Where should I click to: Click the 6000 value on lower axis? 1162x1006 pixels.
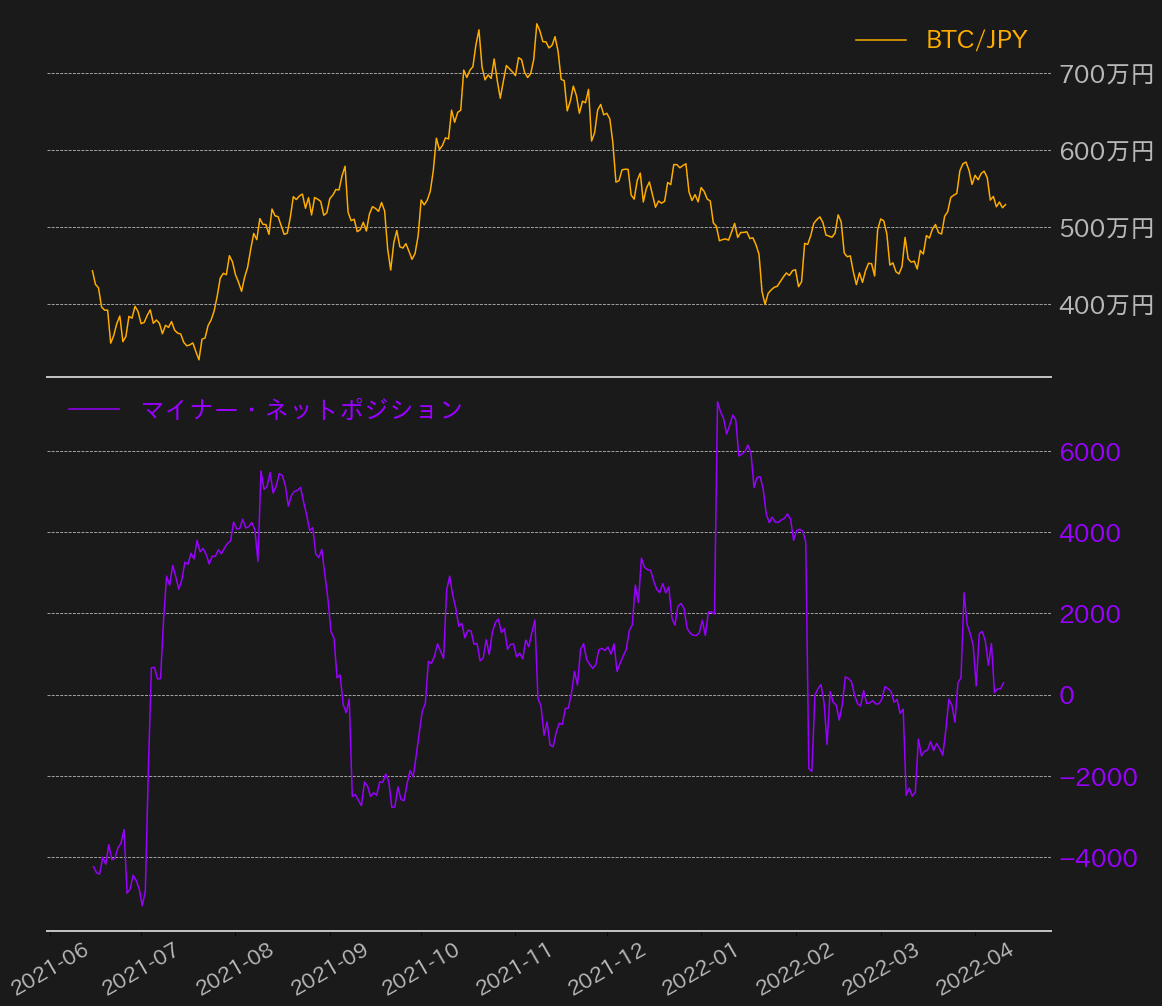pos(1090,452)
